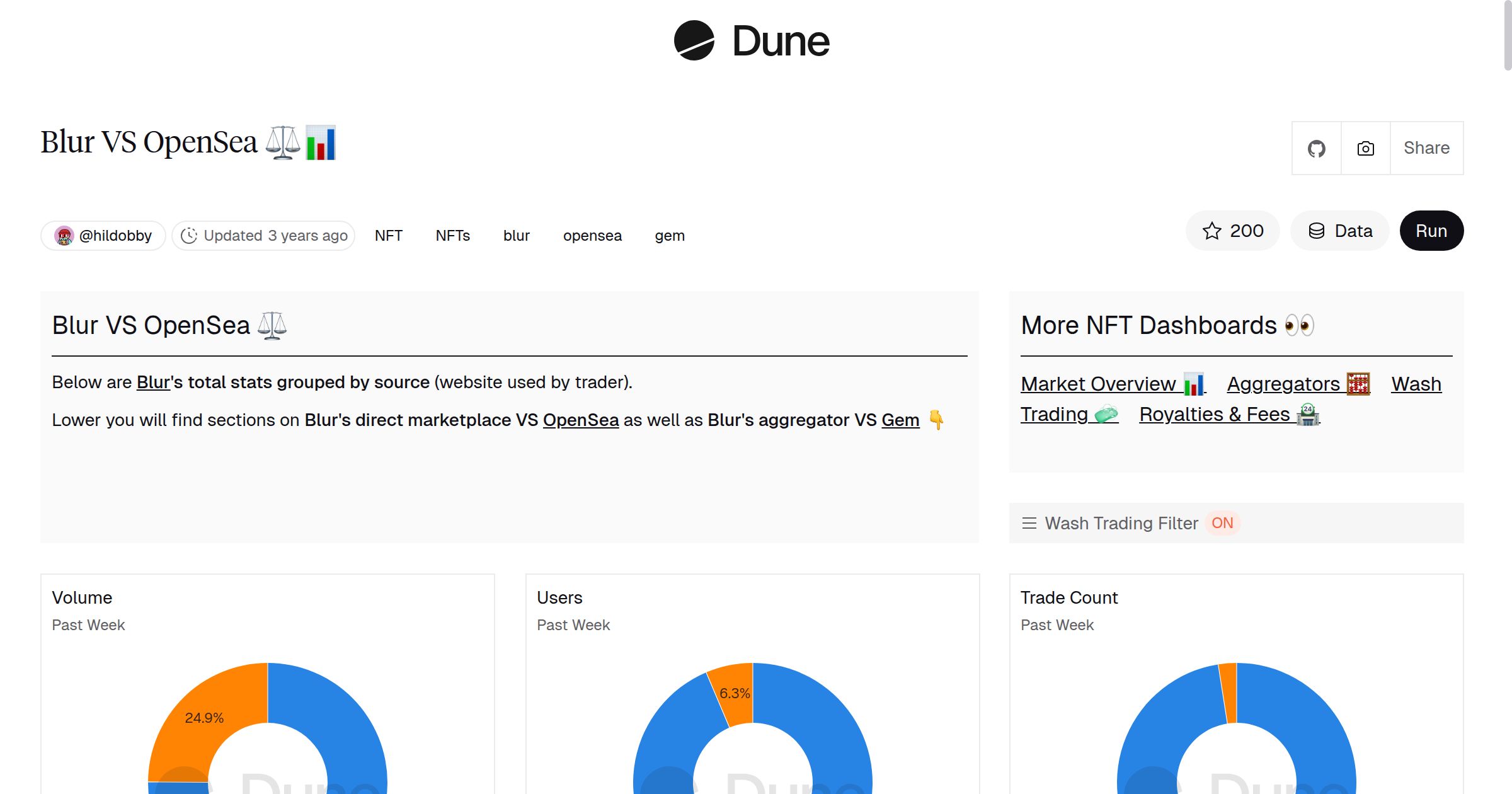The width and height of the screenshot is (1512, 794).
Task: Enable Run to refresh dashboard queries
Action: 1431,231
